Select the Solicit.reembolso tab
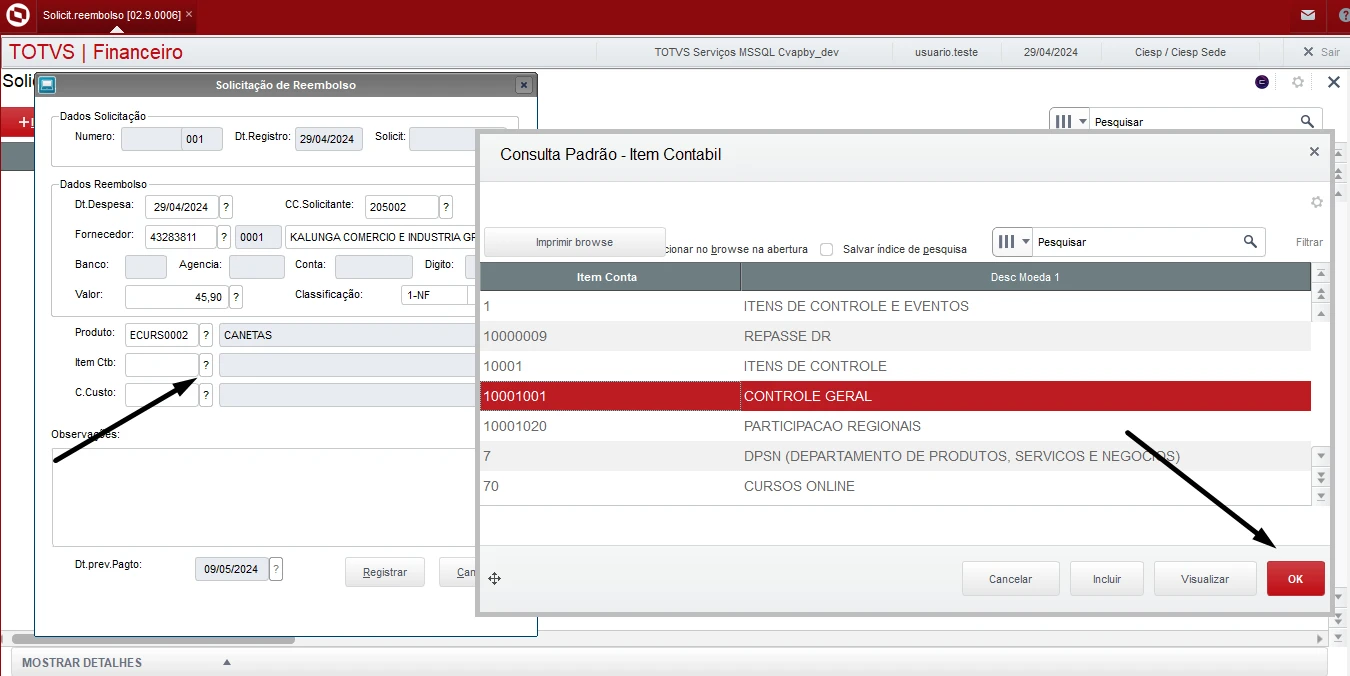The width and height of the screenshot is (1350, 676). [x=111, y=16]
